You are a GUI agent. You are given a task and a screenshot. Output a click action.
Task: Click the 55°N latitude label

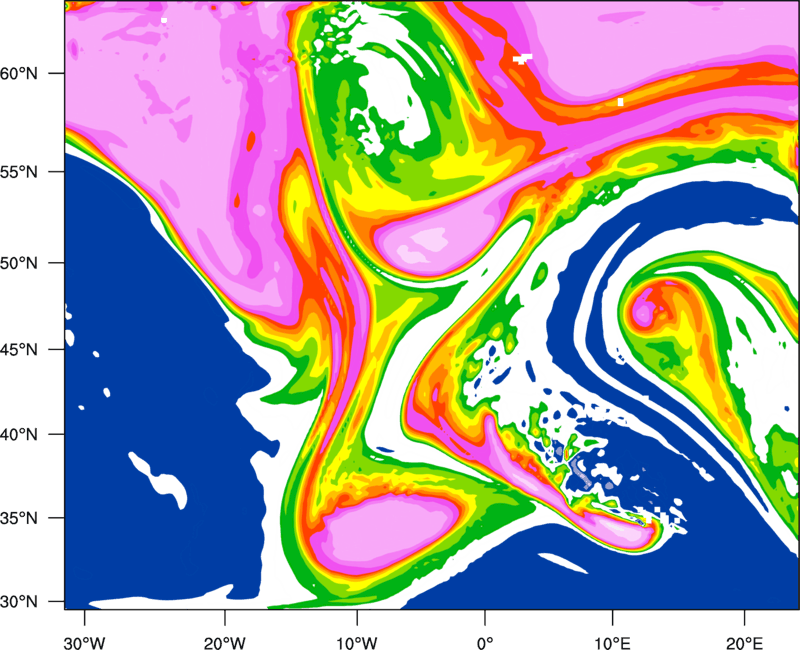coord(19,171)
